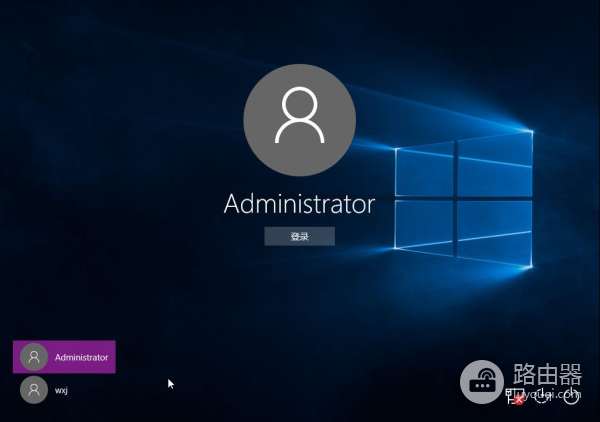This screenshot has height=422, width=600.
Task: Click the Windows logo top-right pane
Action: click(495, 160)
